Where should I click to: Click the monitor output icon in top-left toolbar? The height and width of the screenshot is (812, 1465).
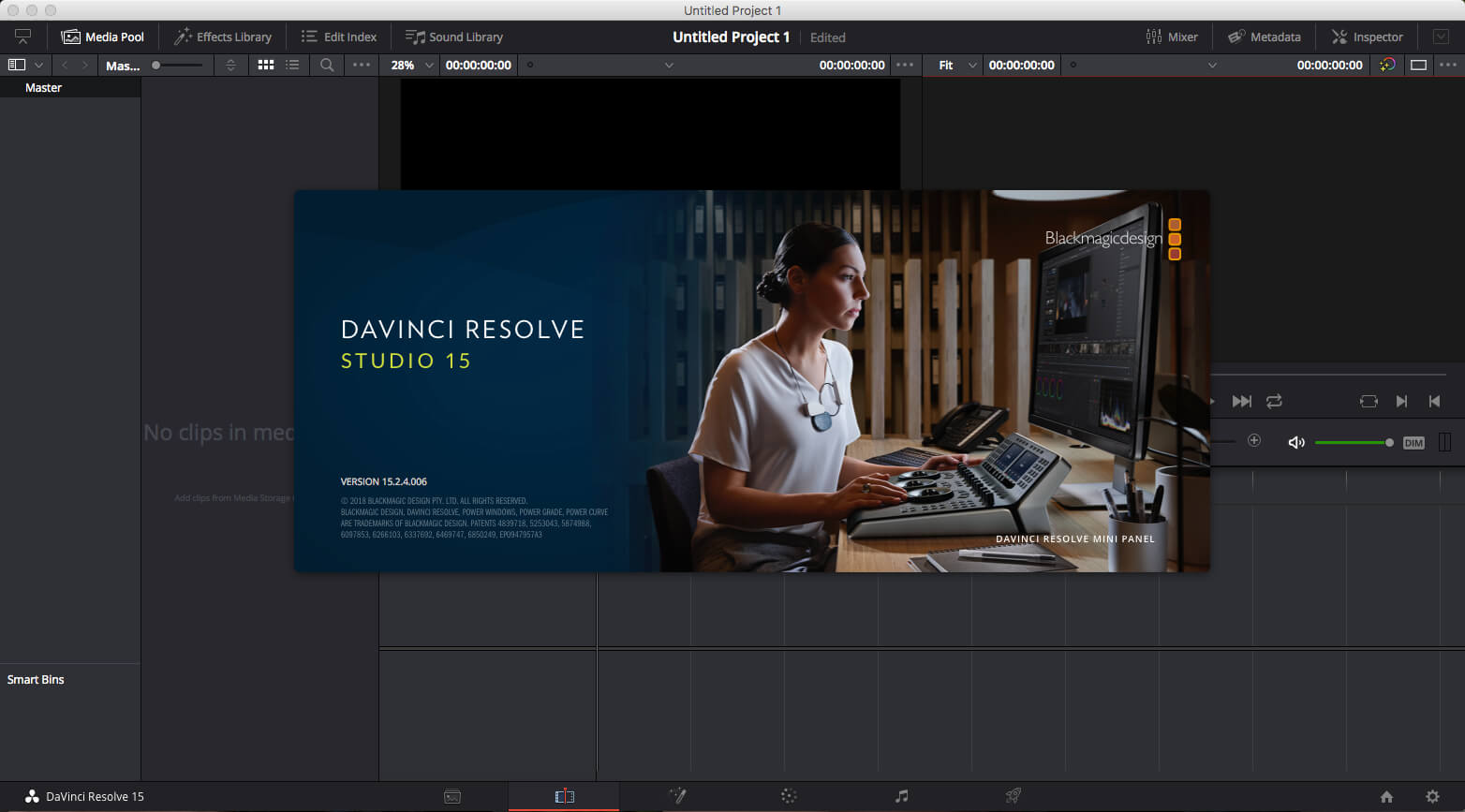click(23, 37)
